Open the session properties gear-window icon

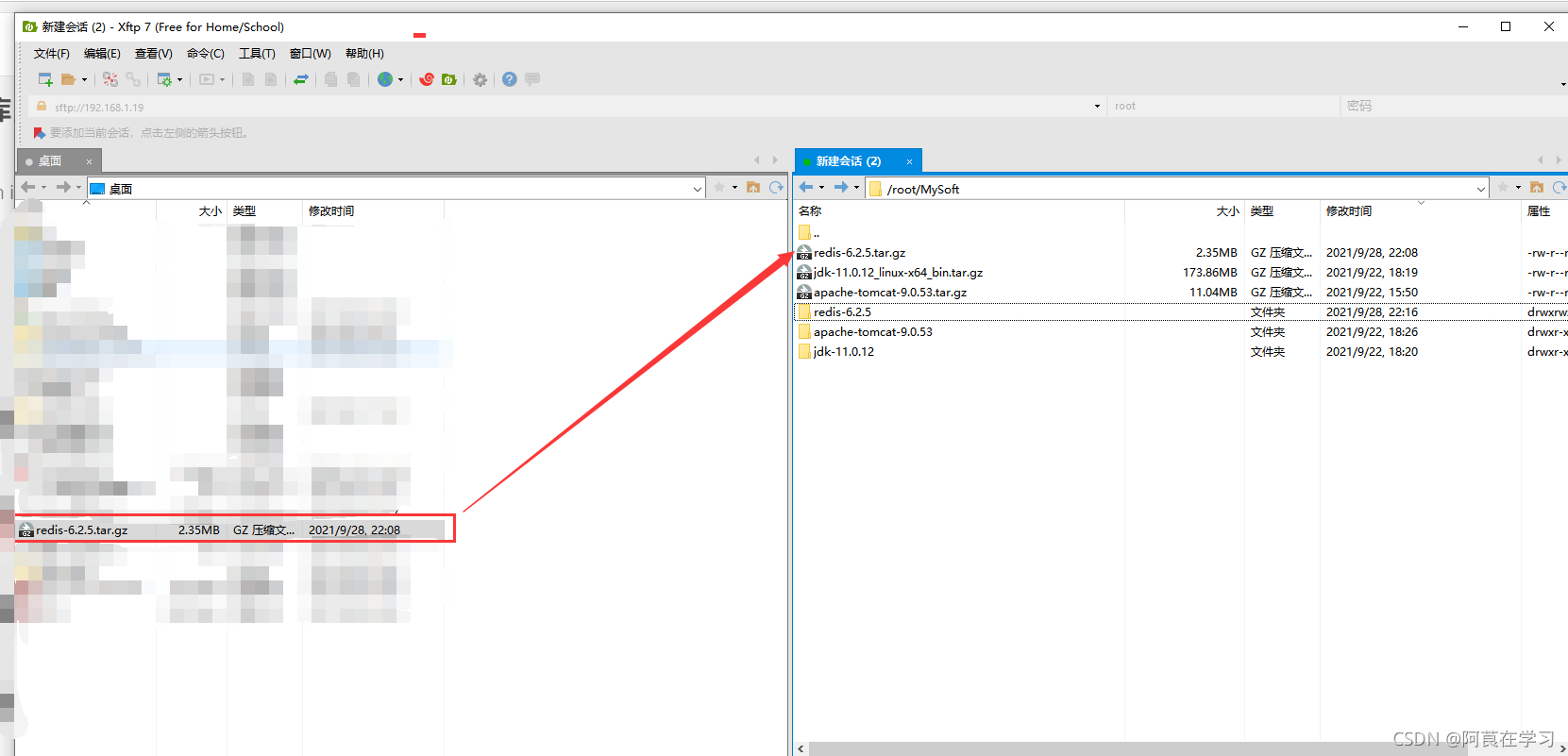[x=164, y=79]
